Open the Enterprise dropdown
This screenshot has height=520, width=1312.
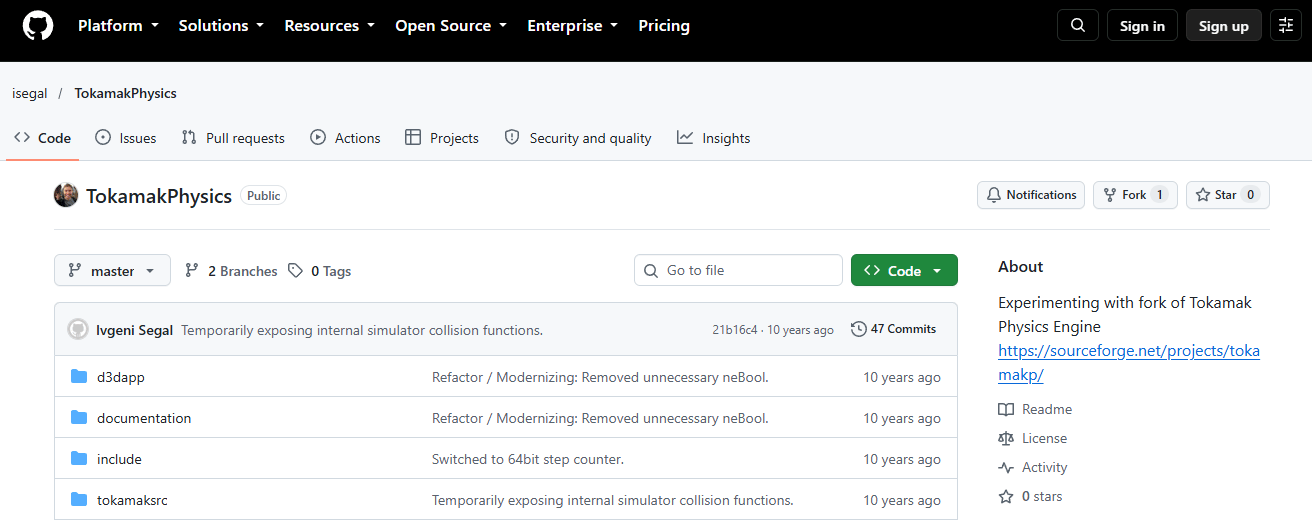pos(573,26)
